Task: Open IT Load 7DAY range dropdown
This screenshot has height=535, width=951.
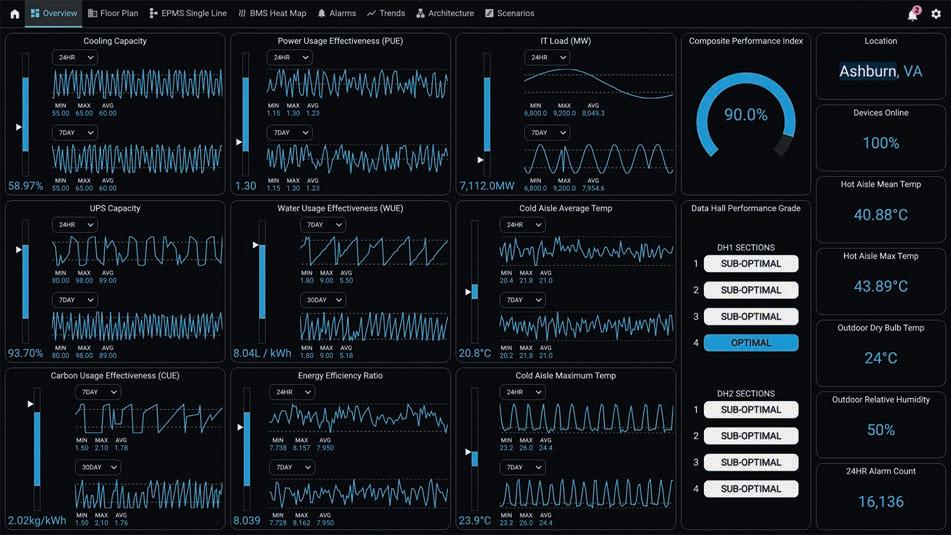Action: [x=547, y=132]
